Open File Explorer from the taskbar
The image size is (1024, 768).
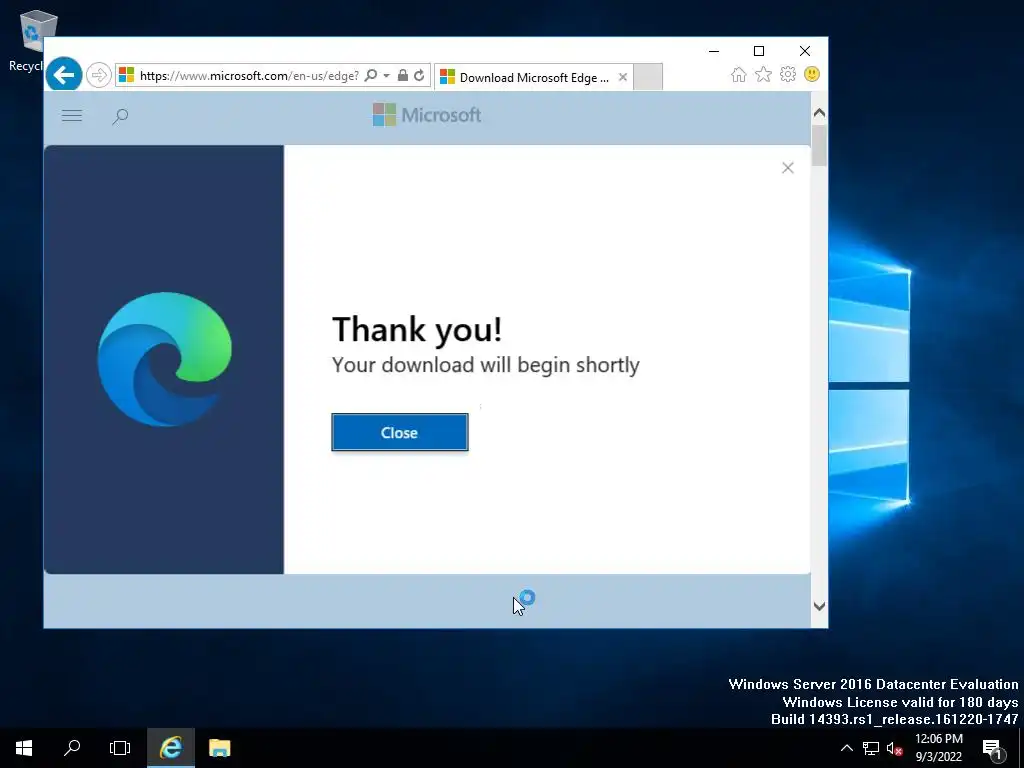coord(219,748)
